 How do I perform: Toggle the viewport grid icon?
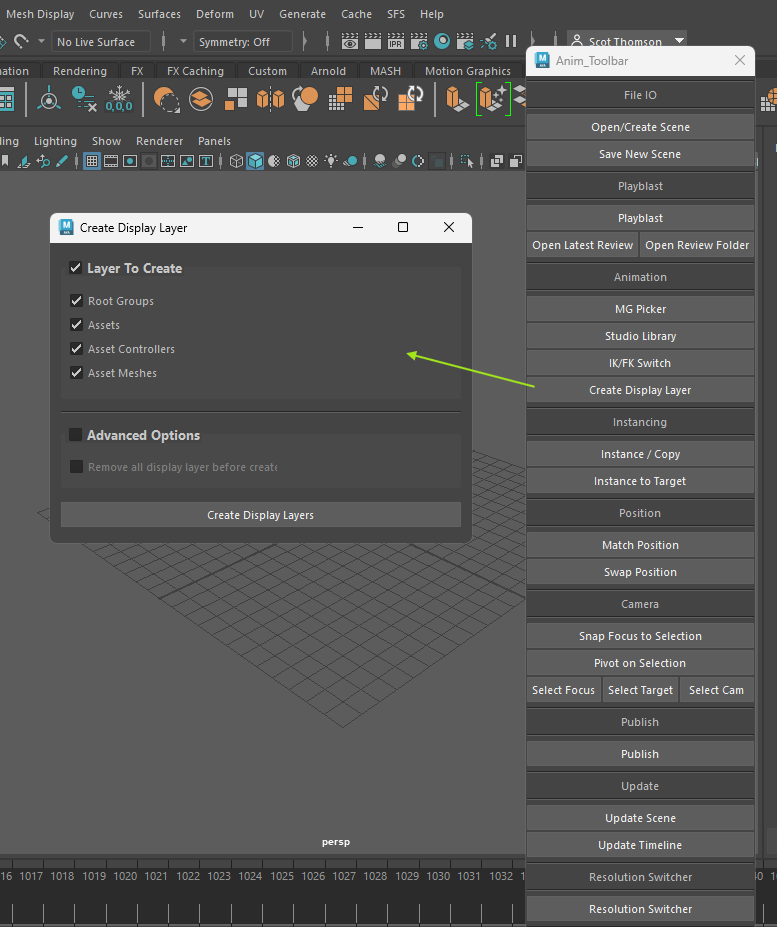coord(92,161)
